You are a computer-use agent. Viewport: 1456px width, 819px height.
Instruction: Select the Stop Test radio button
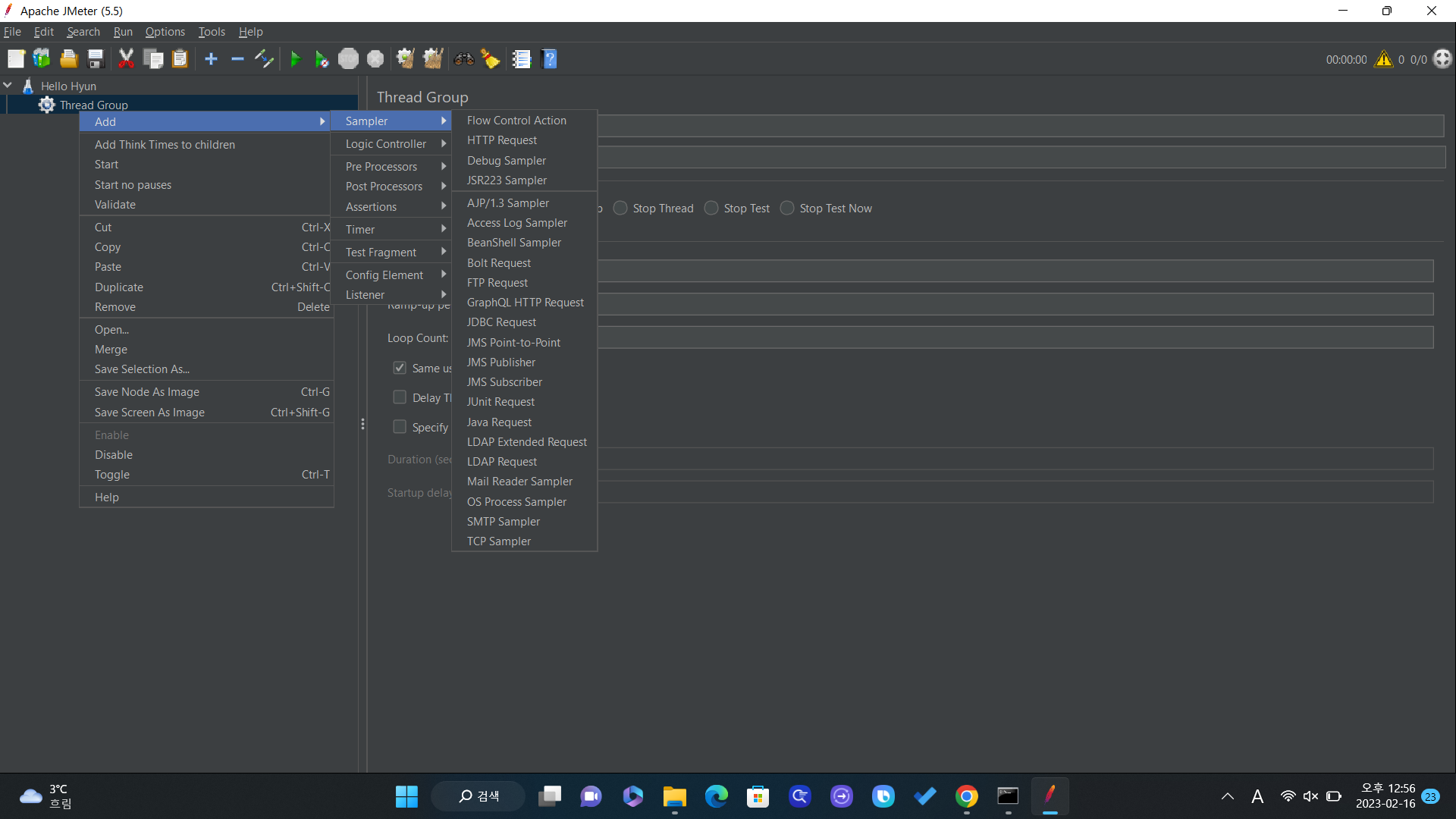711,208
